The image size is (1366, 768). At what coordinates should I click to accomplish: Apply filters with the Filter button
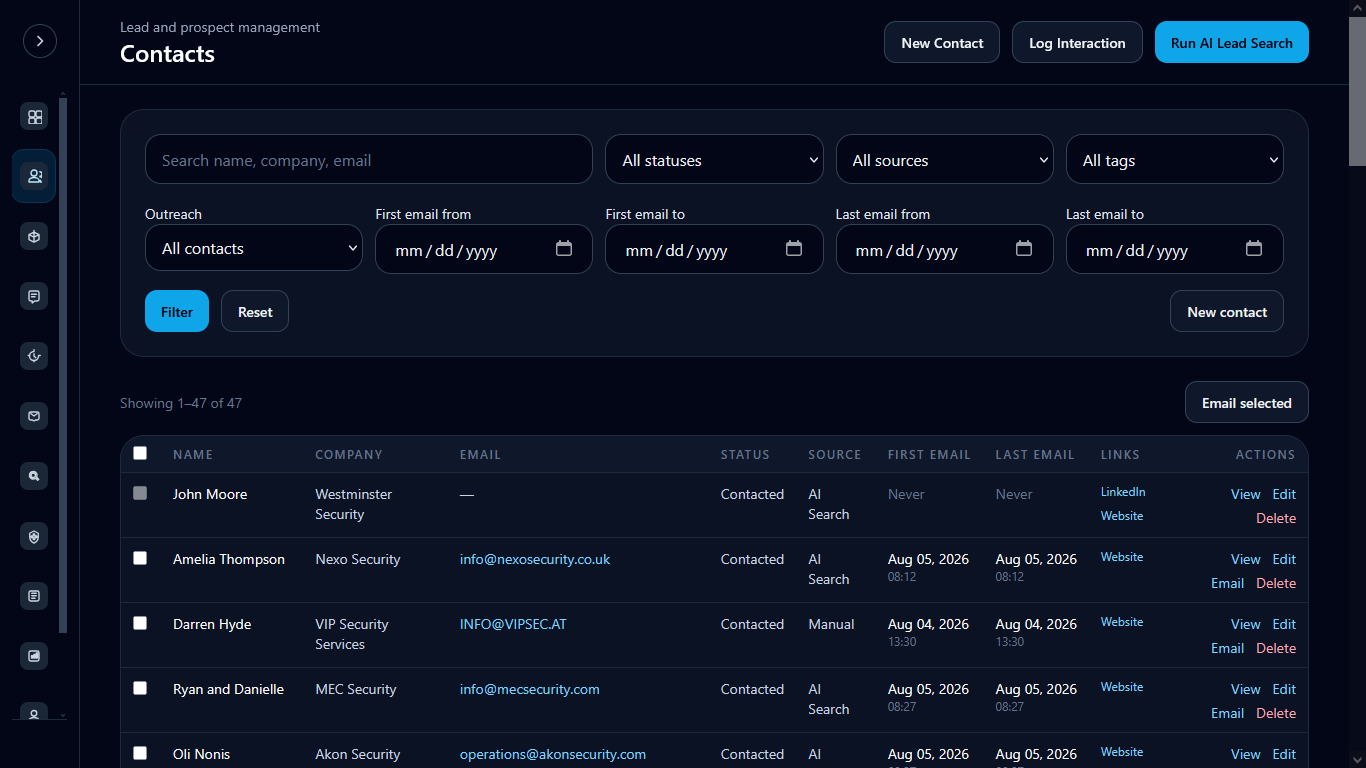[177, 312]
